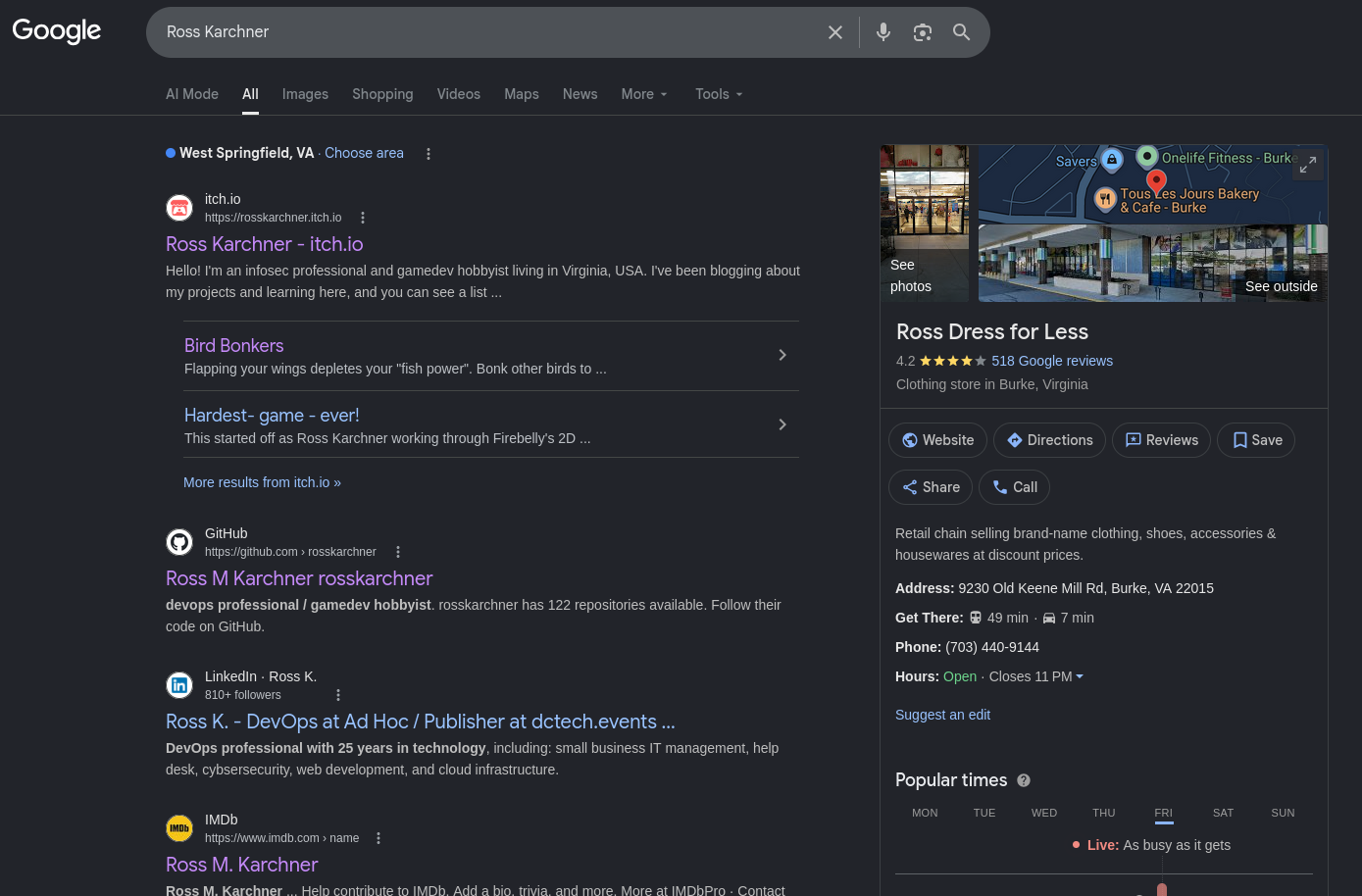Open the Ross Dress for Less Website button
The image size is (1362, 896).
click(937, 440)
